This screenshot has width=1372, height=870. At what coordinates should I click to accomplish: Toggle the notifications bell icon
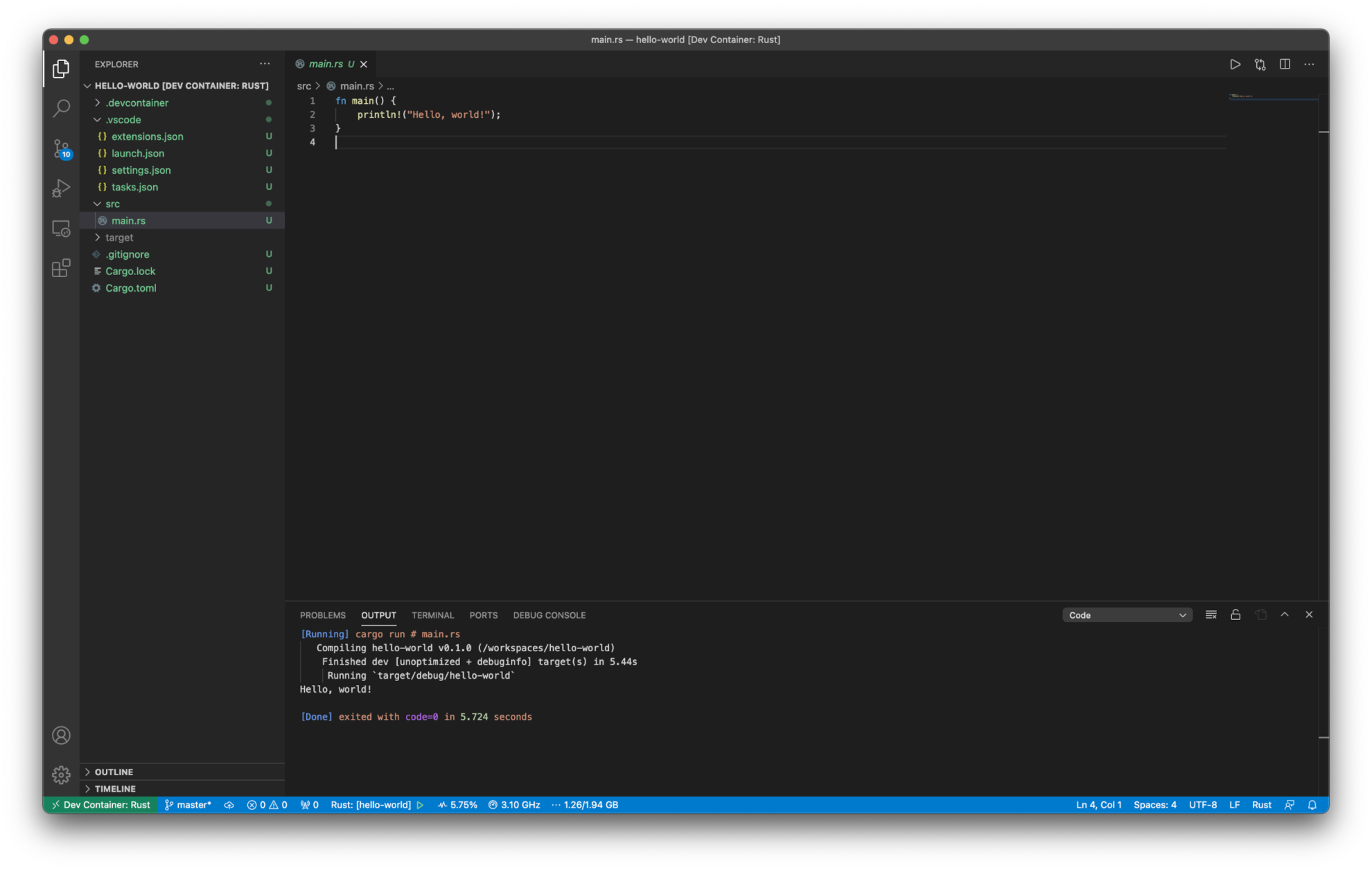(1314, 805)
